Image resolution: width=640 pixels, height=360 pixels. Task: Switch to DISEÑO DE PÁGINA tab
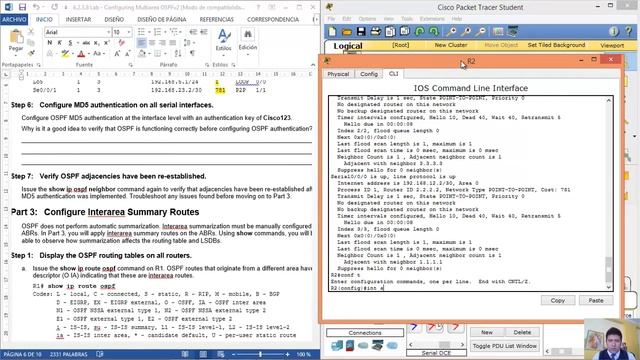(x=162, y=19)
